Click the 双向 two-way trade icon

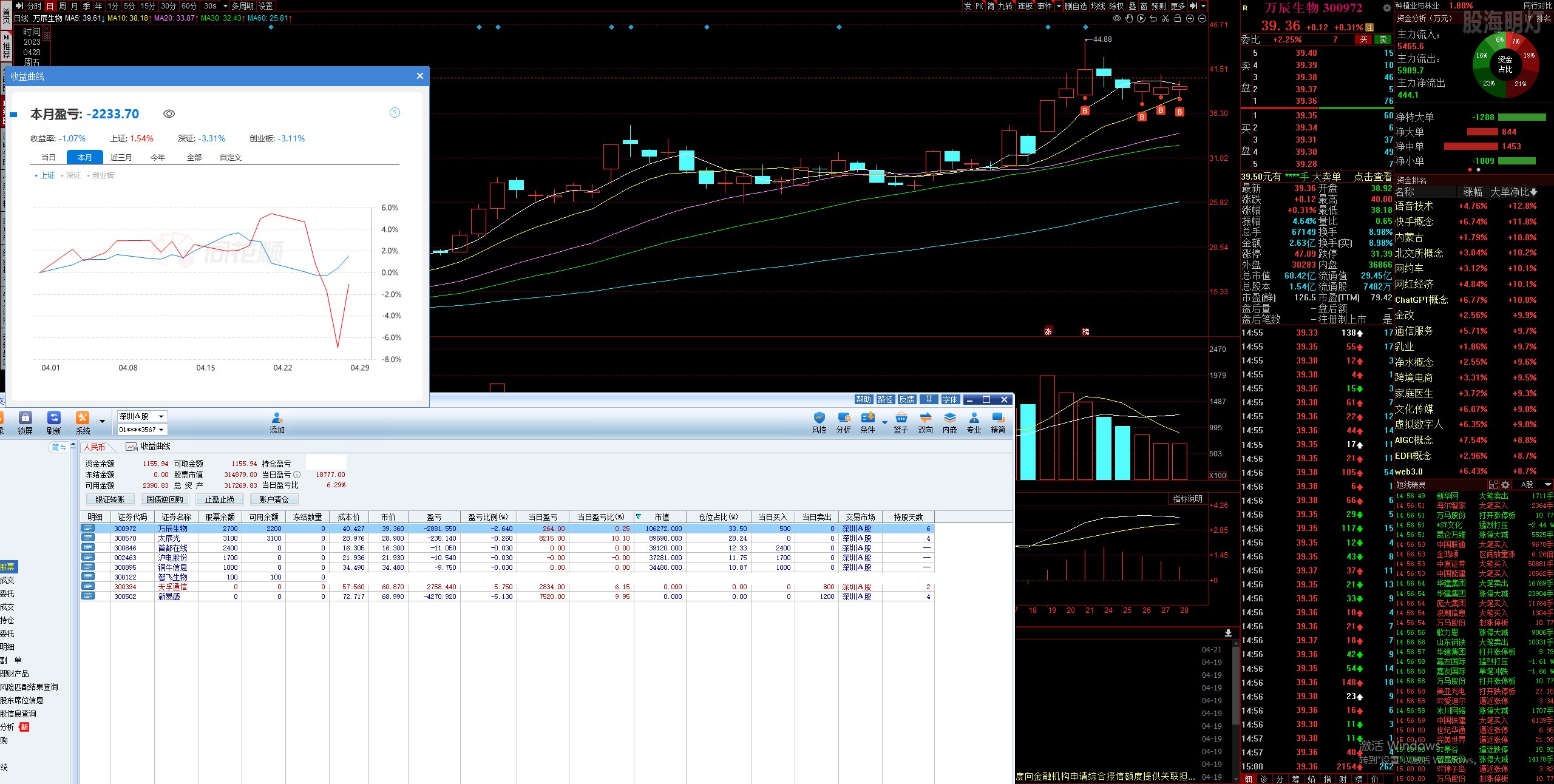point(926,417)
